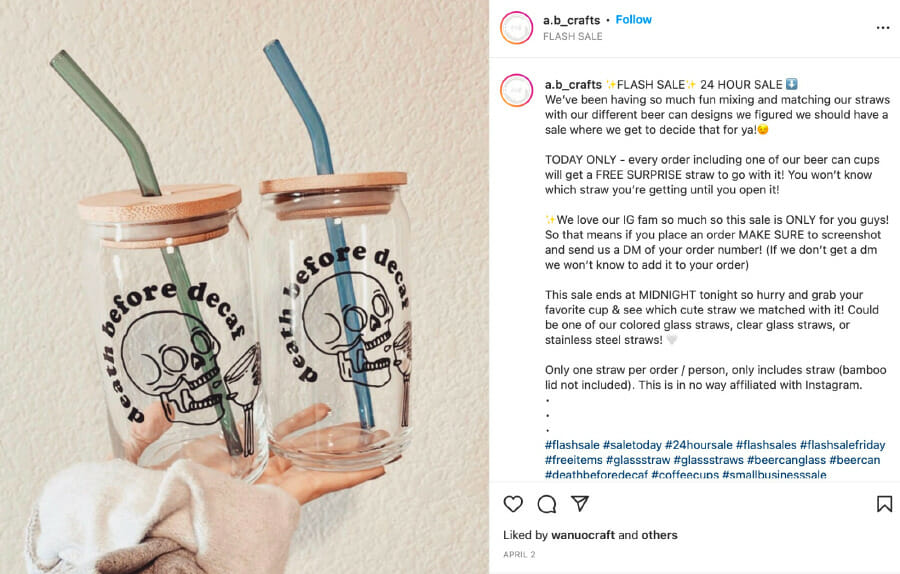Click the profile avatar beside the caption

click(x=516, y=90)
